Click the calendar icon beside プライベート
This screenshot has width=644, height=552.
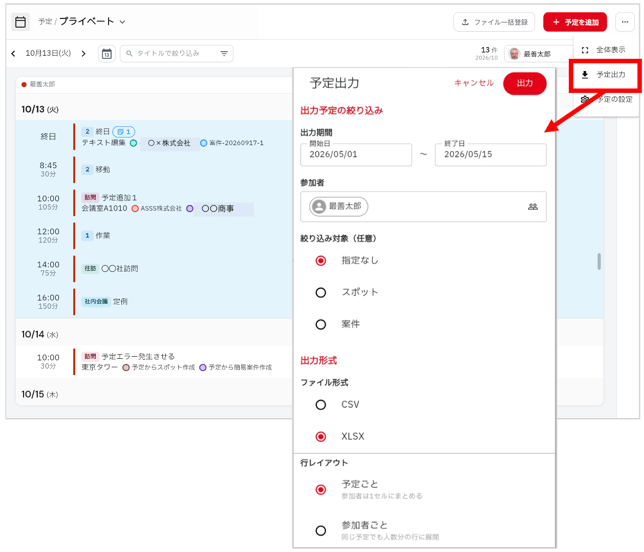[20, 22]
